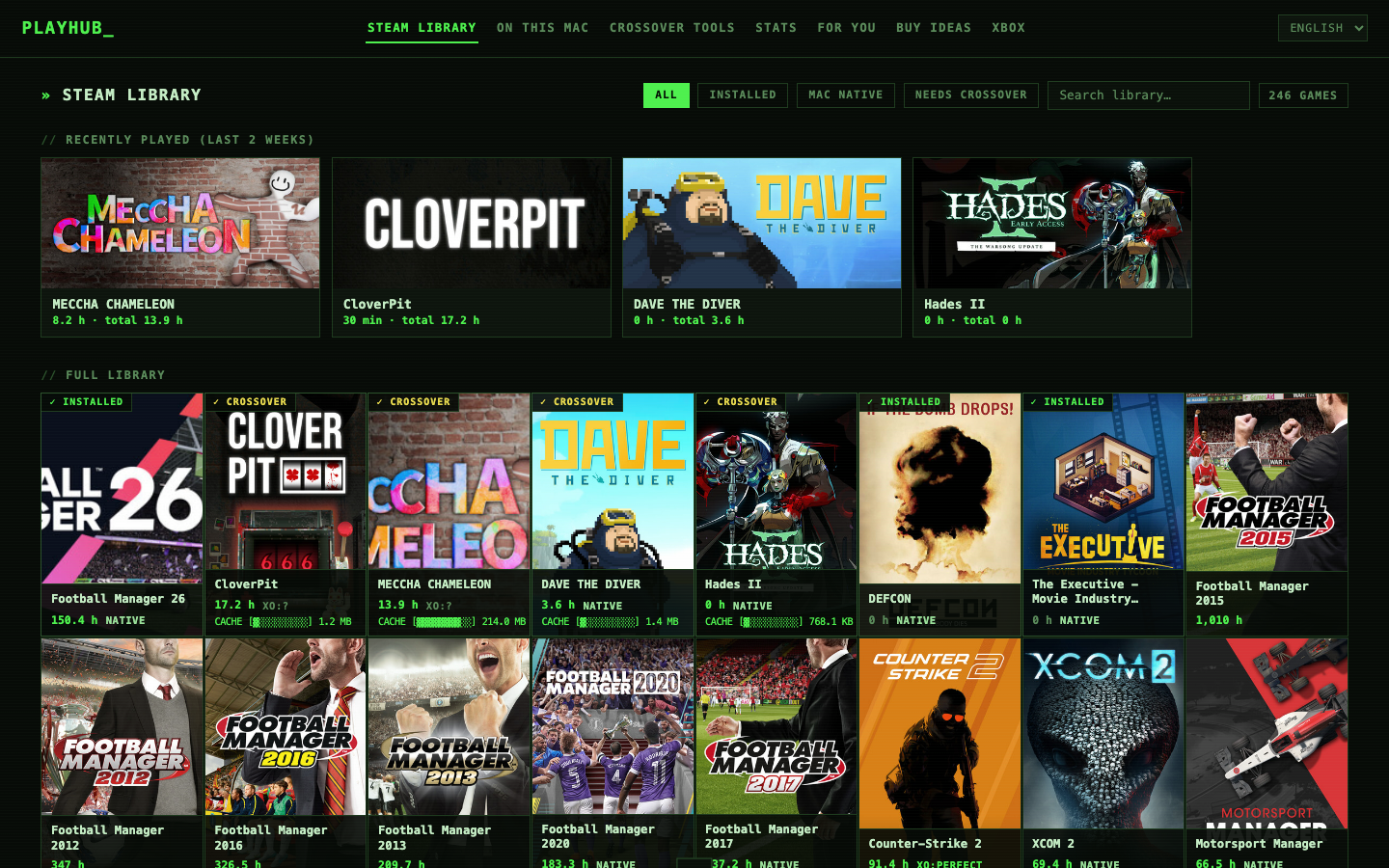Switch to the Steam Library tab

click(x=422, y=28)
